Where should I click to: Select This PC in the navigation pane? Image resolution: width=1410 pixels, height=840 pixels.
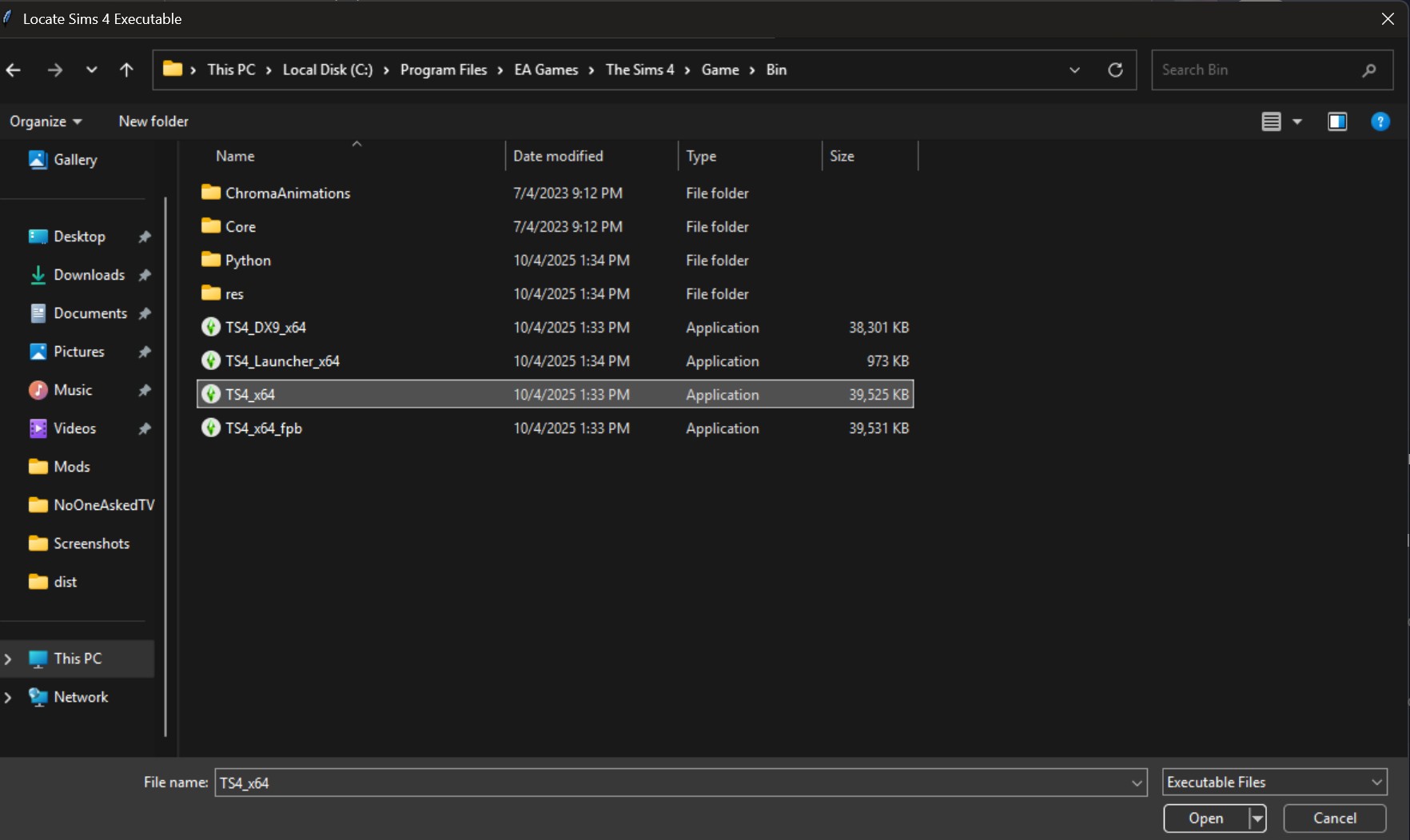click(x=78, y=659)
